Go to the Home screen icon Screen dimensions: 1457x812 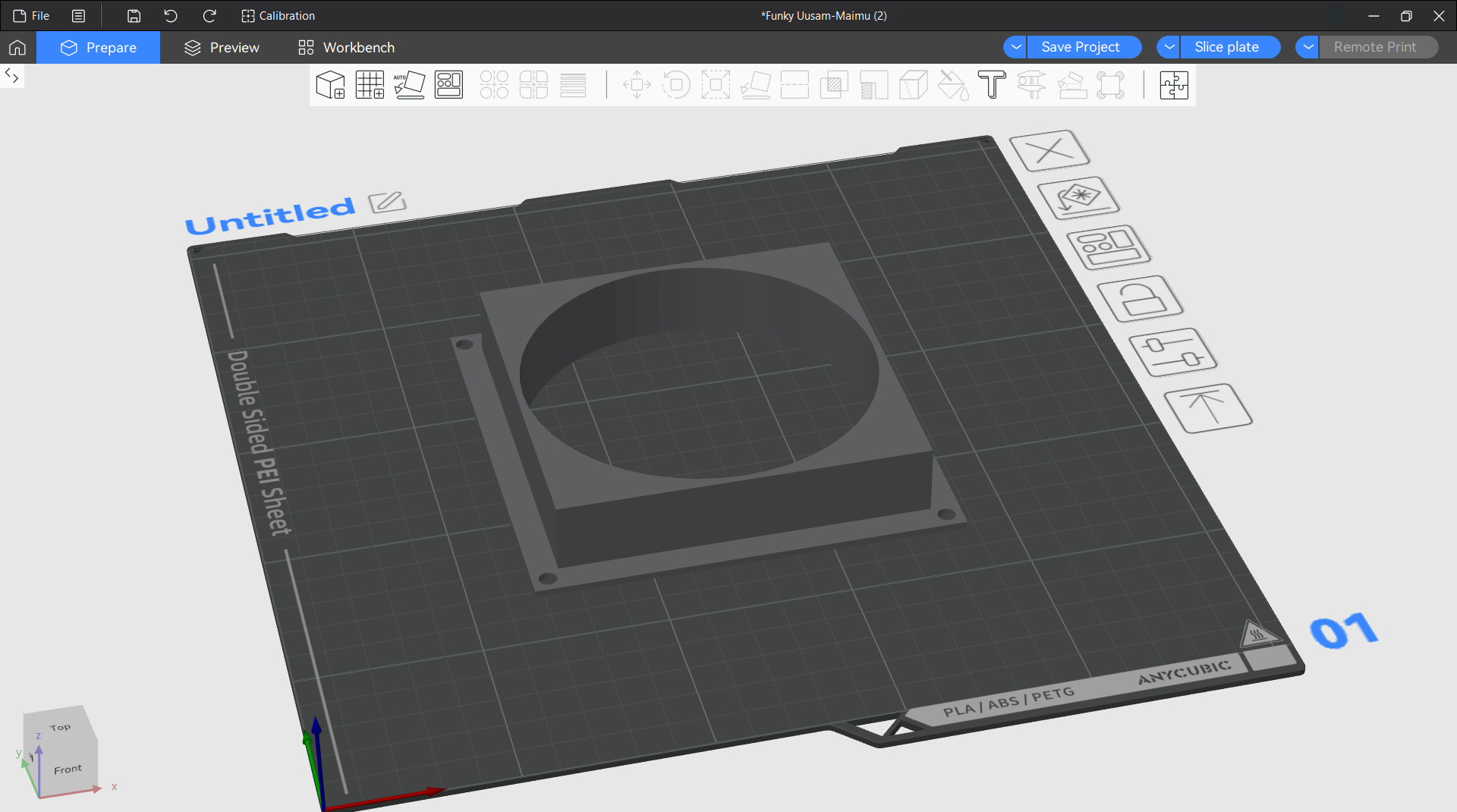click(x=17, y=47)
